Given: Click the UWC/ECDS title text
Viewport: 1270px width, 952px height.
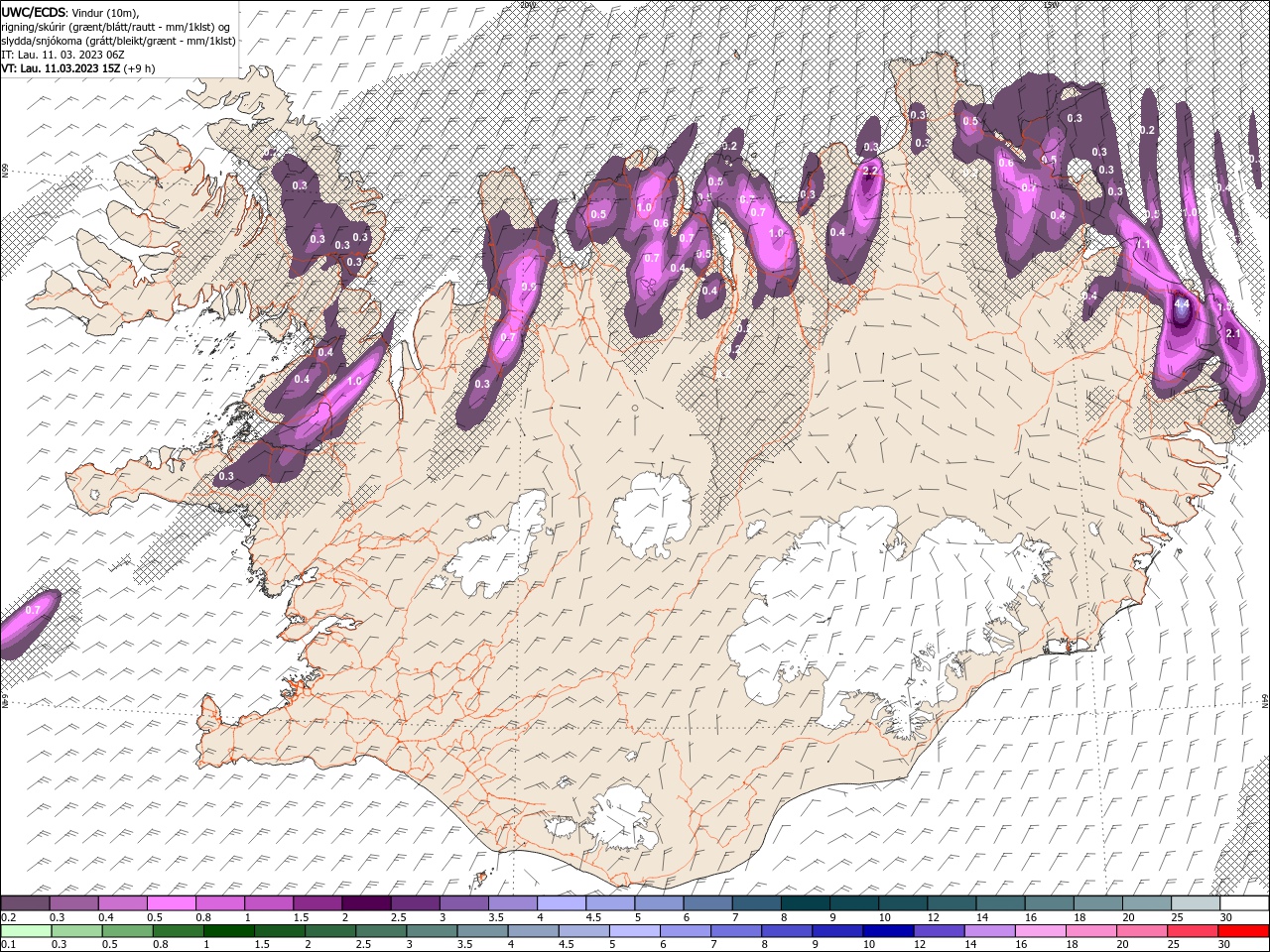Looking at the screenshot, I should click(34, 12).
